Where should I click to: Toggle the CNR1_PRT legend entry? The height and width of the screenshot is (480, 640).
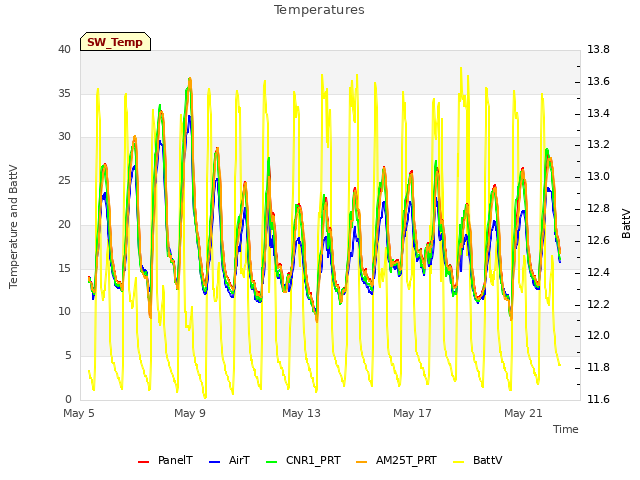(x=303, y=460)
